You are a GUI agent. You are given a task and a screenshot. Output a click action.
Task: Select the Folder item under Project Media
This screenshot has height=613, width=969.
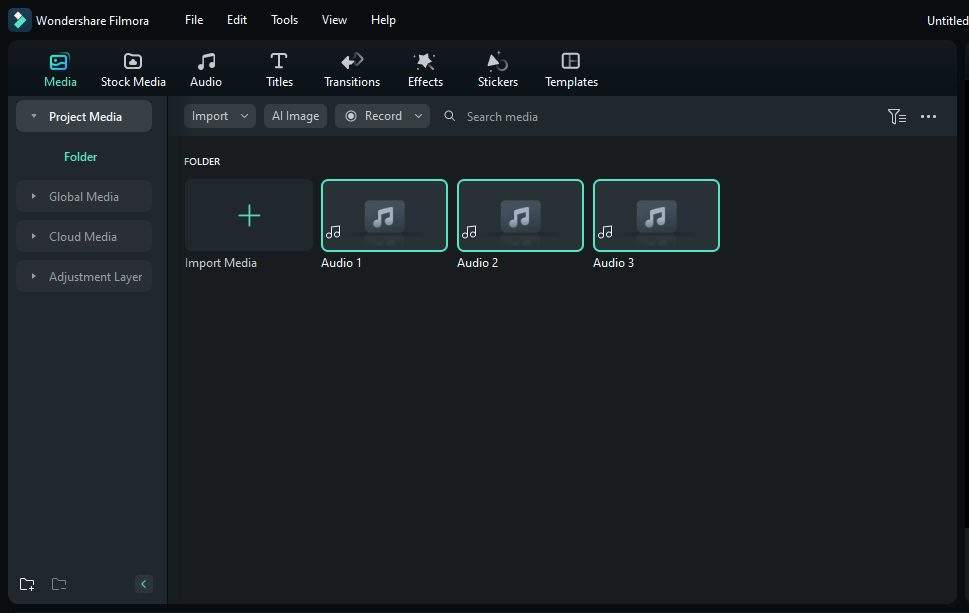[x=80, y=157]
